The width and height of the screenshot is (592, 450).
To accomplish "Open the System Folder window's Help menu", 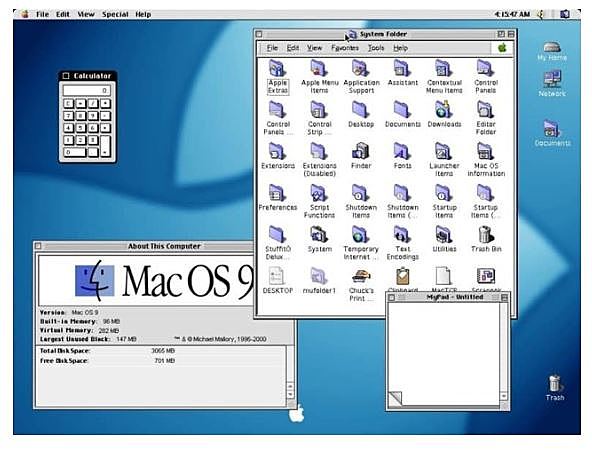I will [x=401, y=48].
